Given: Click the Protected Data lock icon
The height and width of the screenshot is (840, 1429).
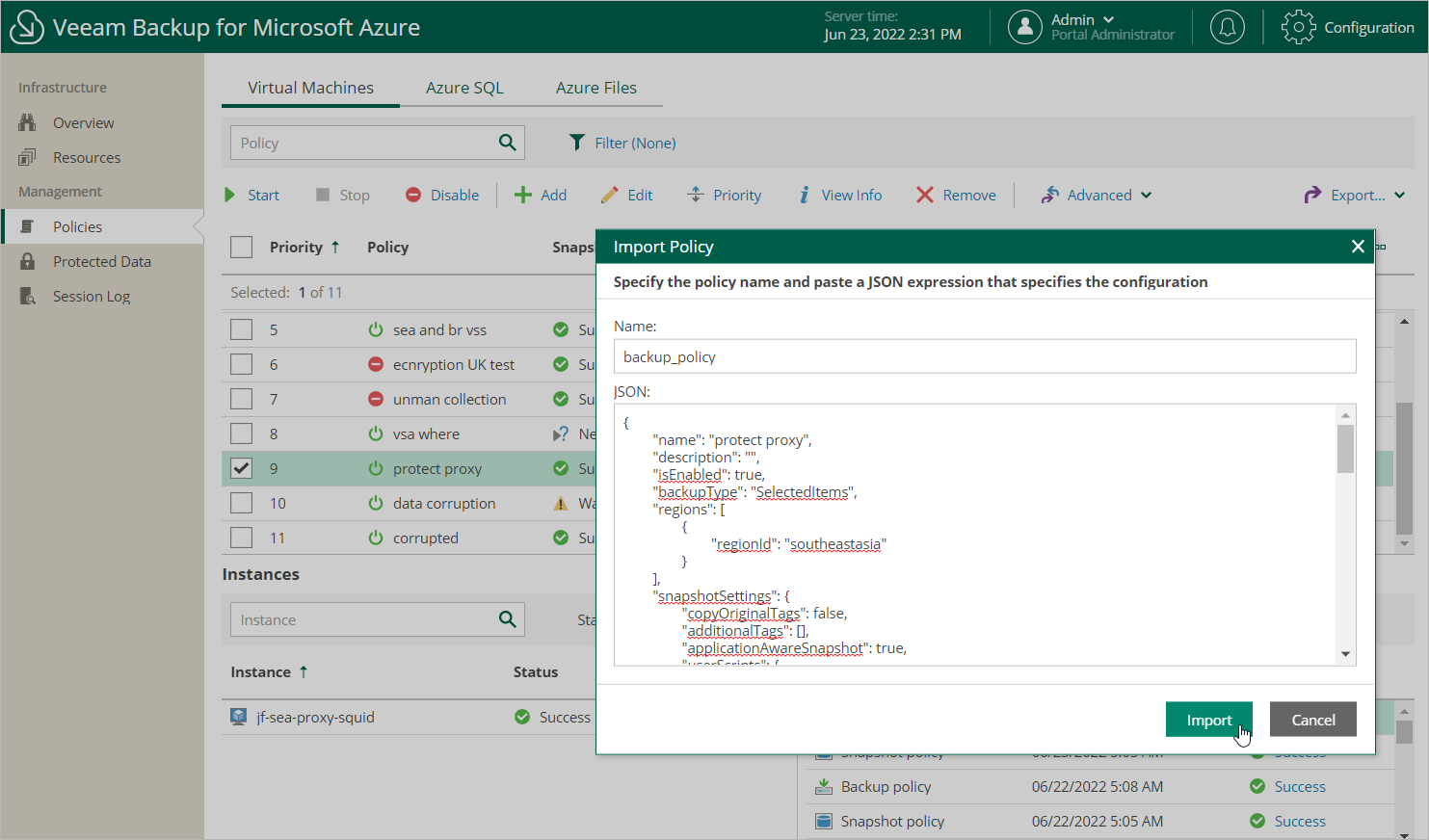Looking at the screenshot, I should 27,262.
